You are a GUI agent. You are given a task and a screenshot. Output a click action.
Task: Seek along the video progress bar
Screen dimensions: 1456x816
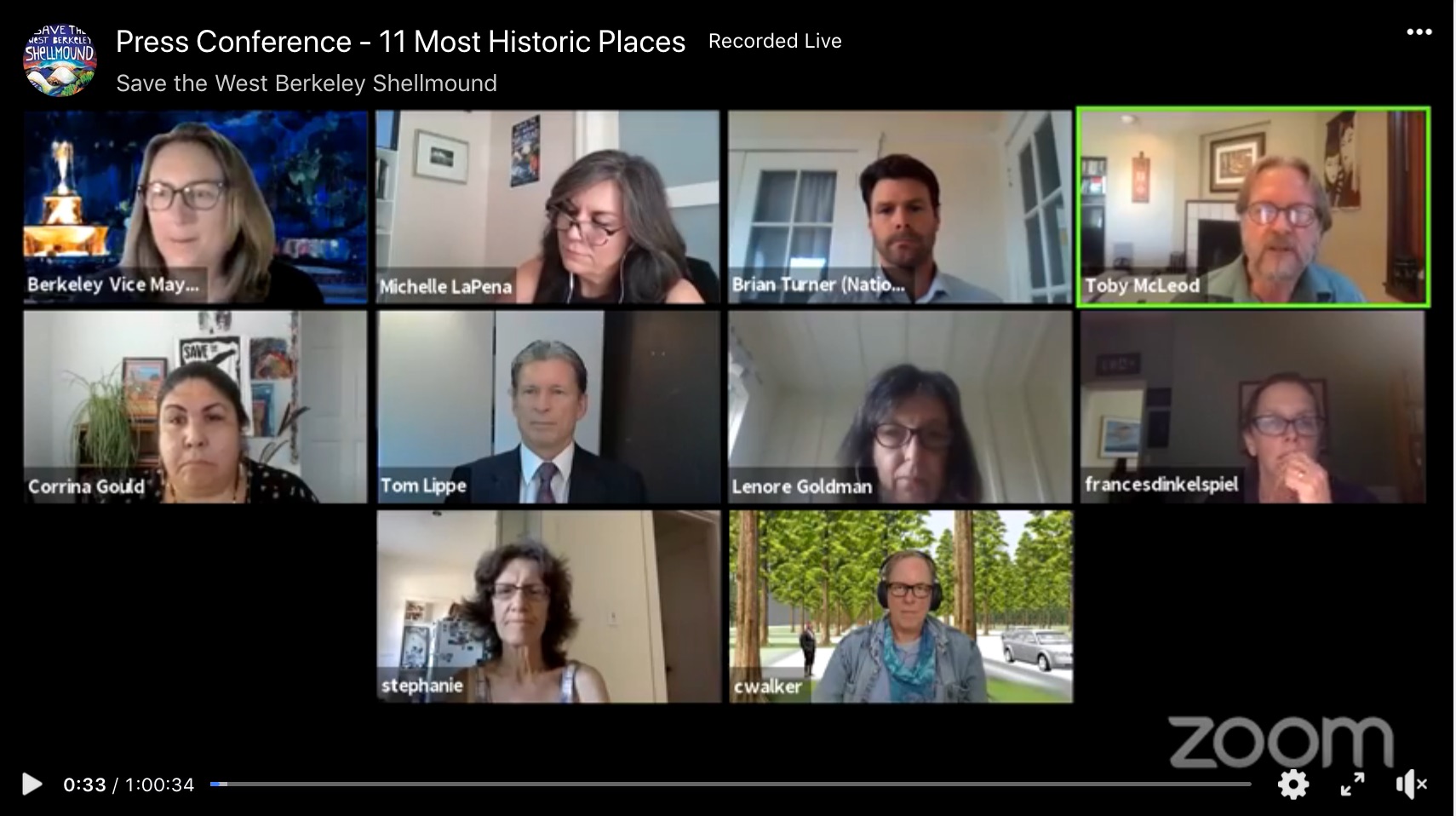[731, 784]
